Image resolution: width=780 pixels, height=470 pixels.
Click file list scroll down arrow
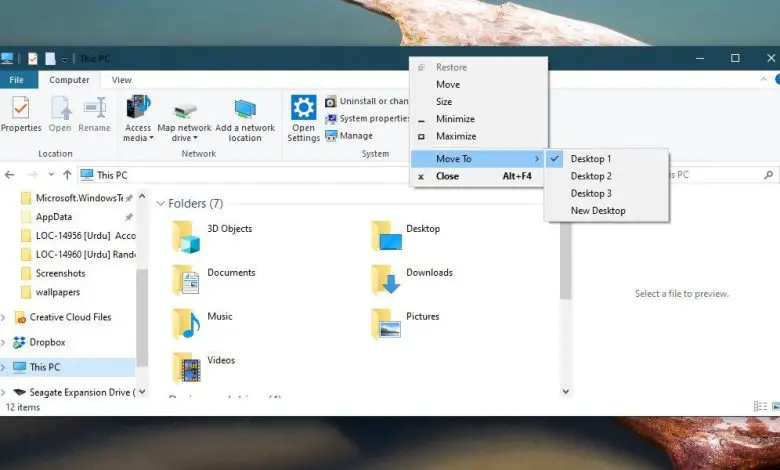pyautogui.click(x=566, y=391)
